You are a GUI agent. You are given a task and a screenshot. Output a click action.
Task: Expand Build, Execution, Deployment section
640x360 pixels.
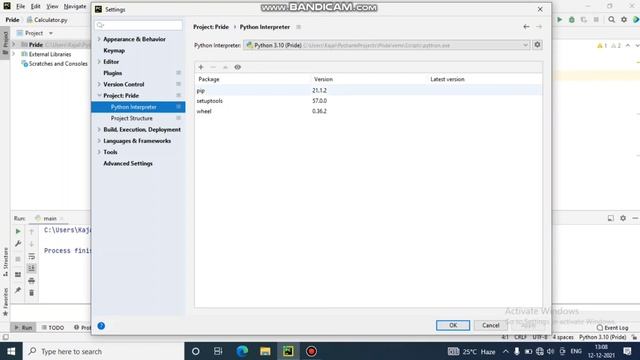point(99,129)
